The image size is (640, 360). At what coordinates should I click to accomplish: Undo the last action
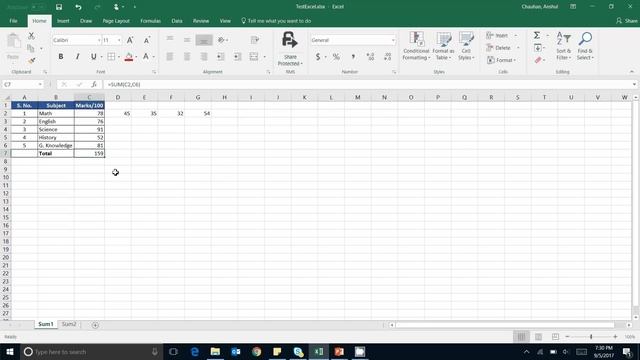78,7
